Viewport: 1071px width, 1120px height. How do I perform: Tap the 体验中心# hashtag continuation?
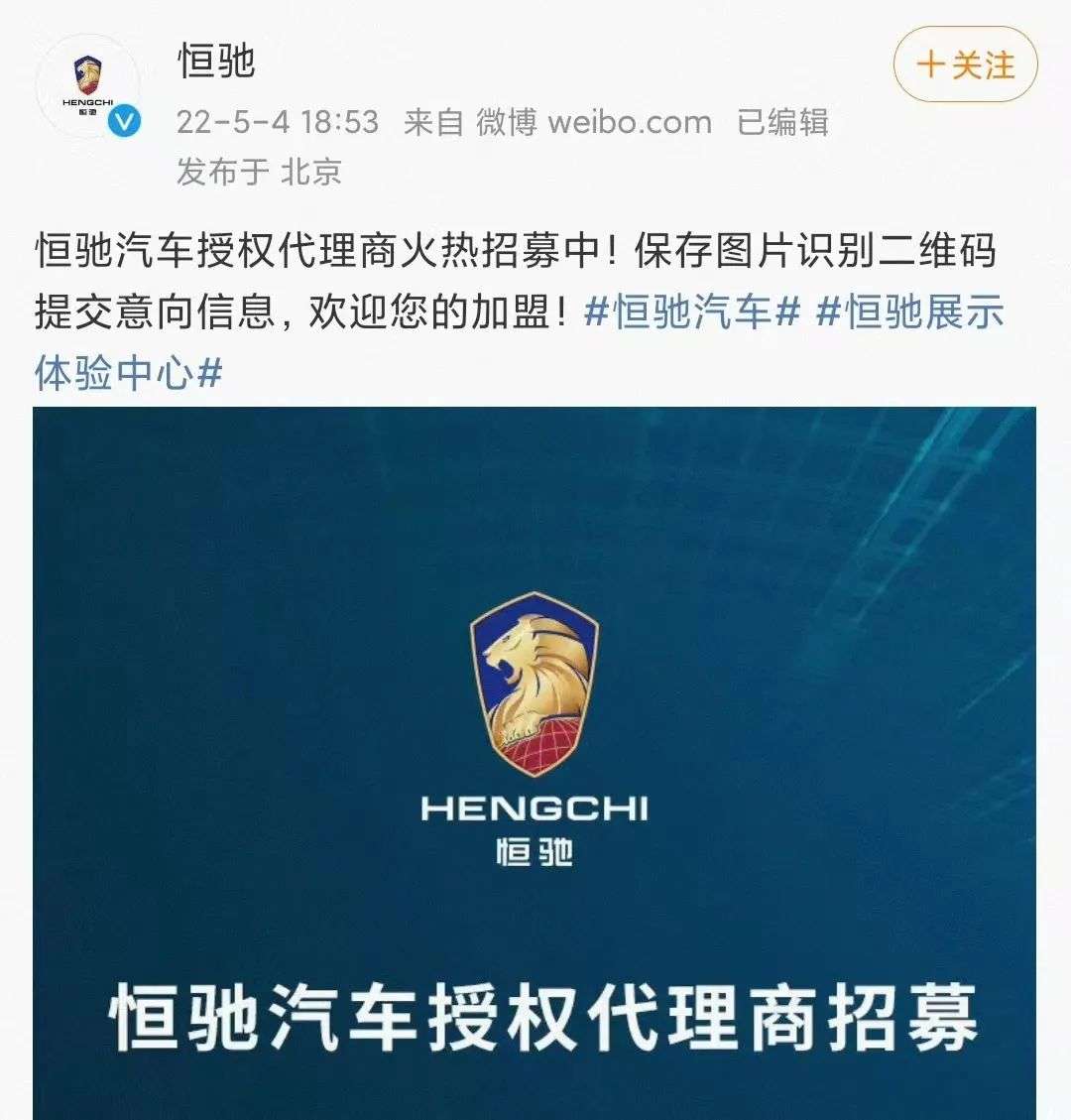click(x=129, y=373)
